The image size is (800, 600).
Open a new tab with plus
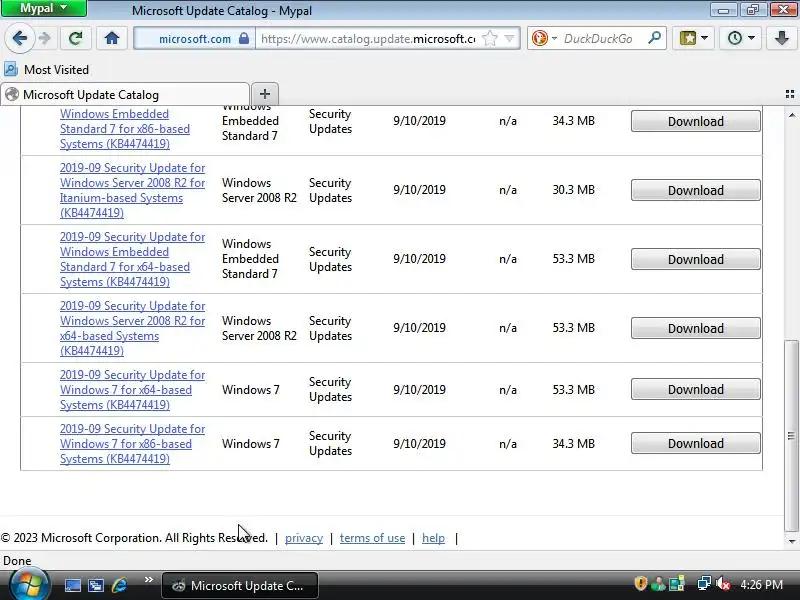pyautogui.click(x=264, y=94)
